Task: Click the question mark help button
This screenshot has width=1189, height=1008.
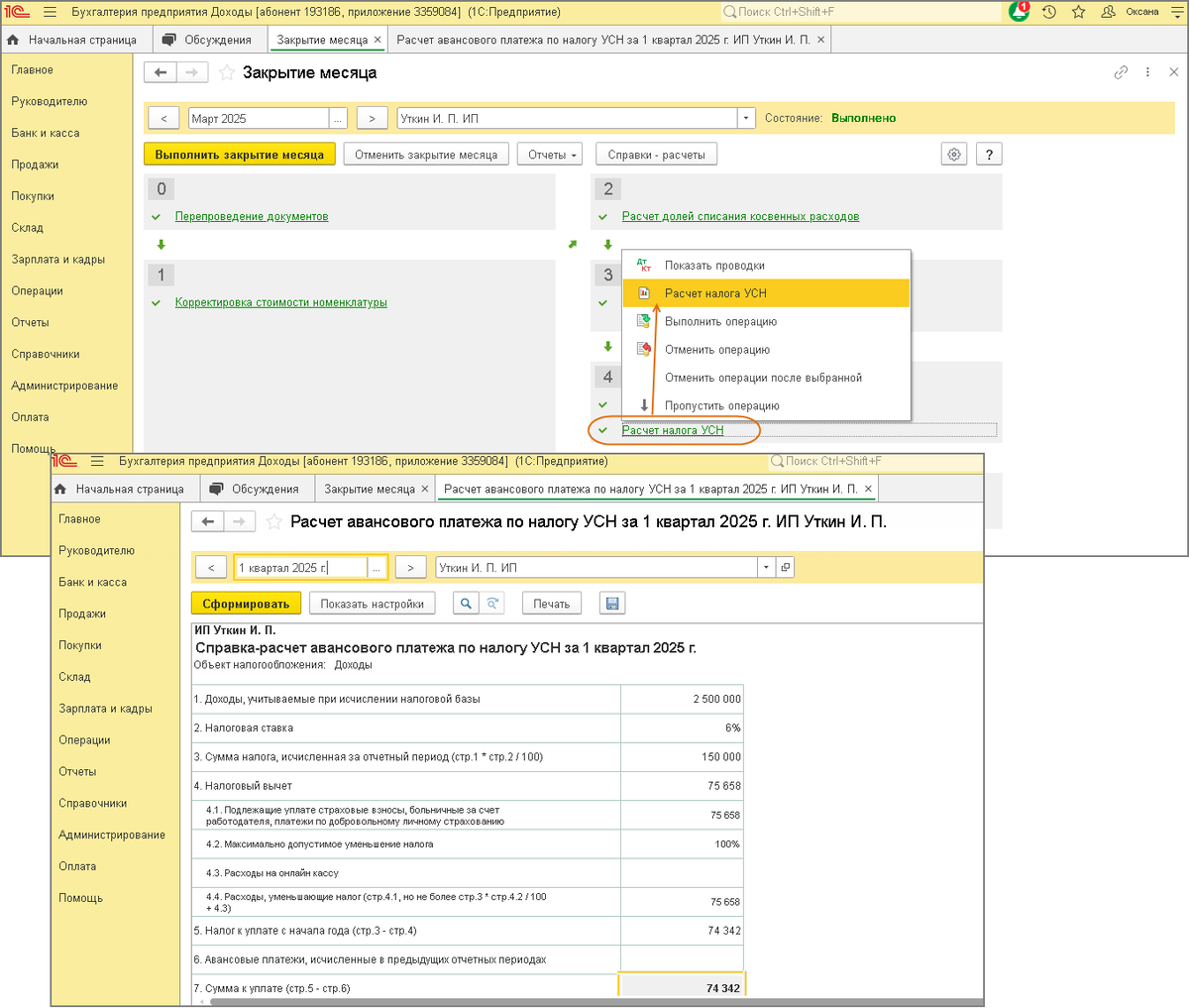Action: (x=989, y=155)
